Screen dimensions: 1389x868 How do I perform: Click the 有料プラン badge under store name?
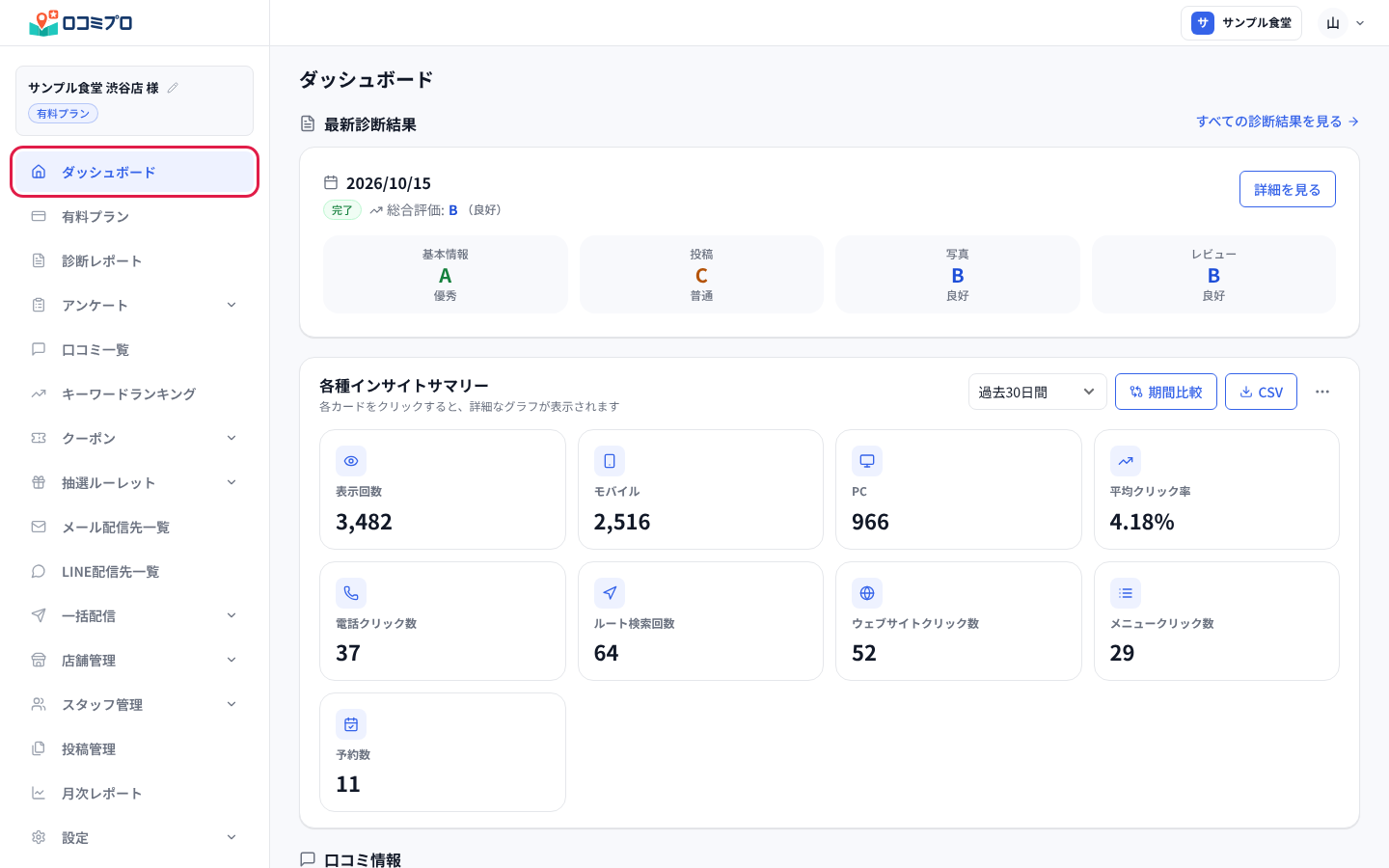[64, 114]
